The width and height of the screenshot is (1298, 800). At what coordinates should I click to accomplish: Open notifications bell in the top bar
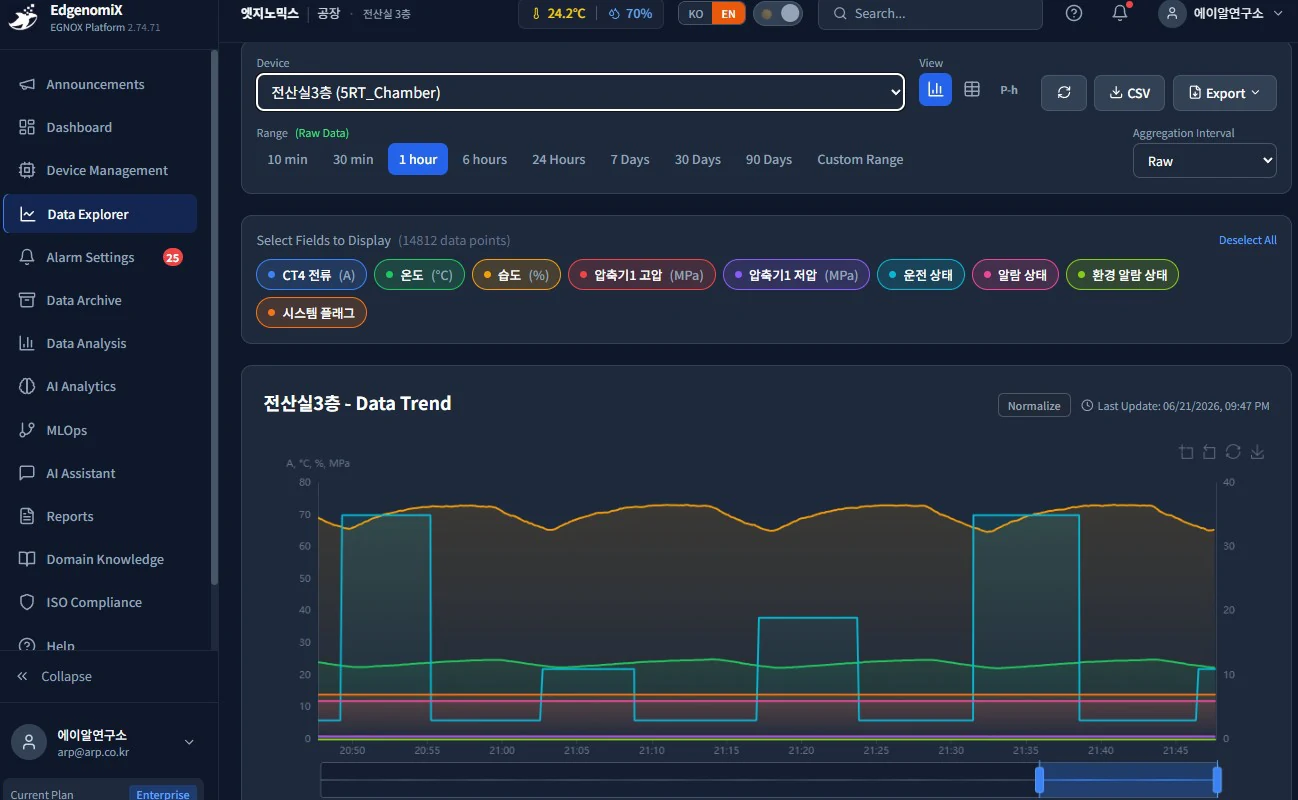[x=1120, y=13]
